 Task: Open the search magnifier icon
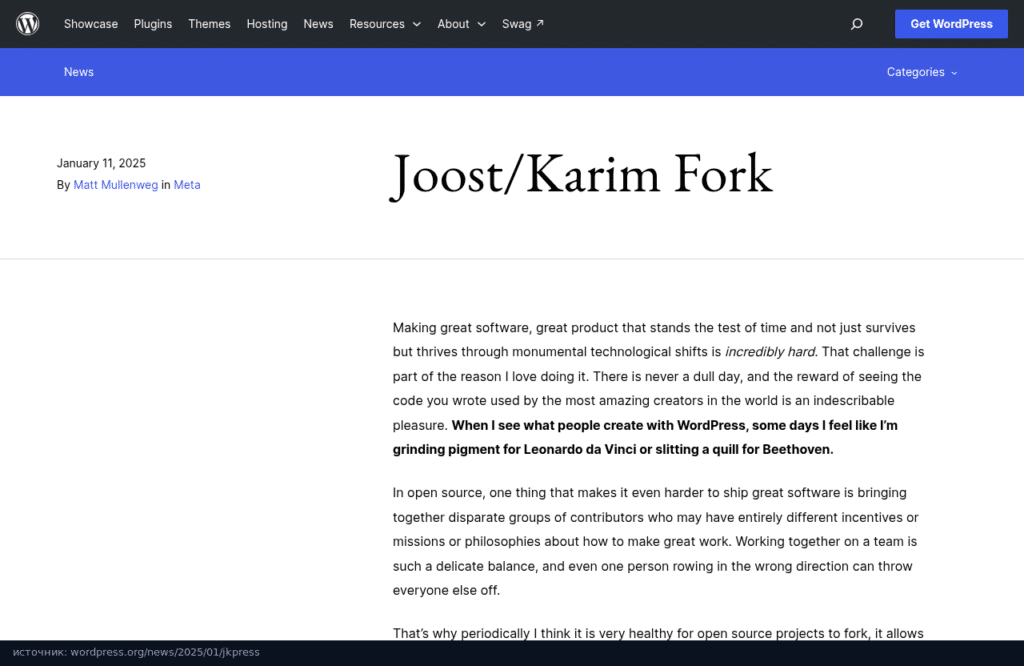pyautogui.click(x=856, y=24)
